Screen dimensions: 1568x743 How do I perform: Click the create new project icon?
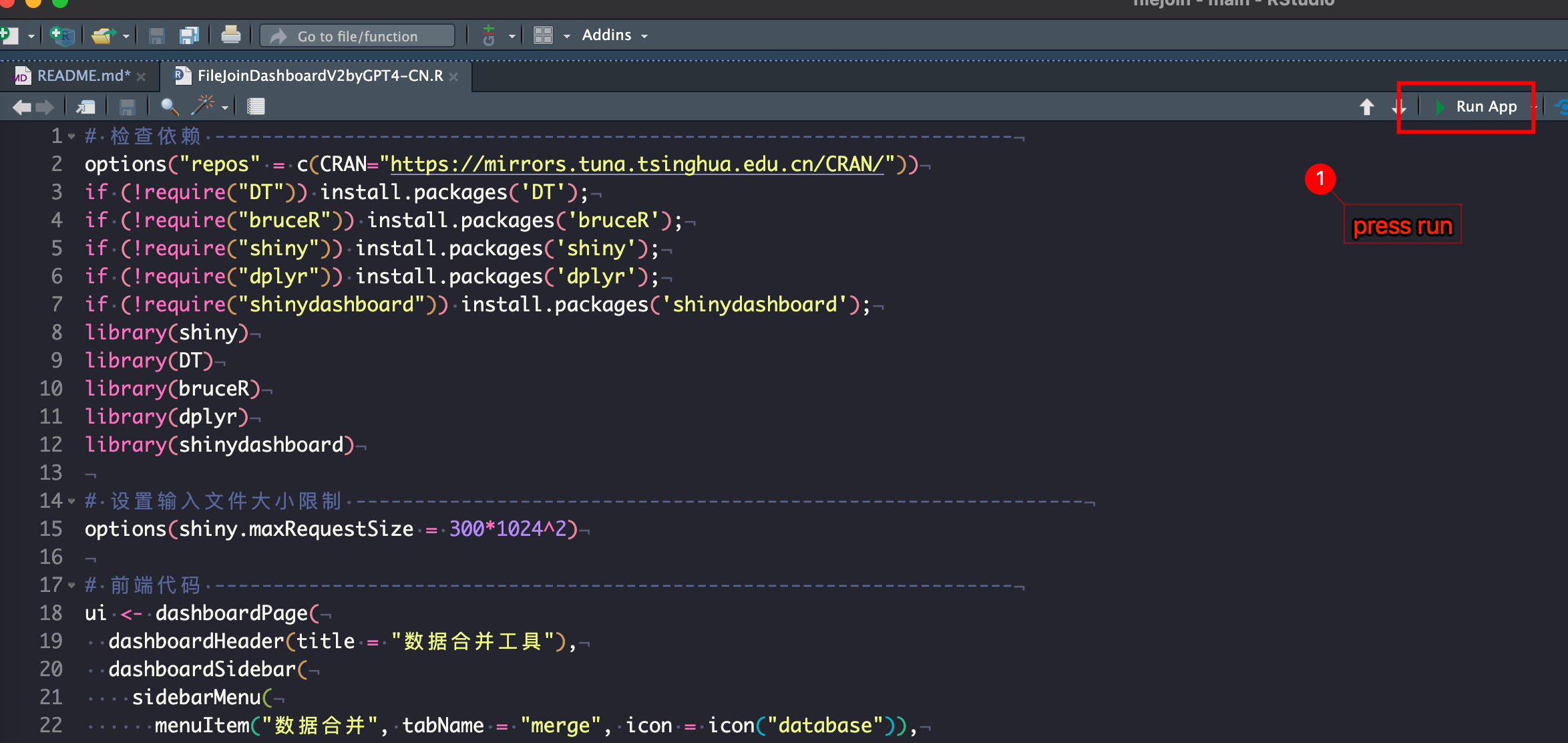point(61,35)
